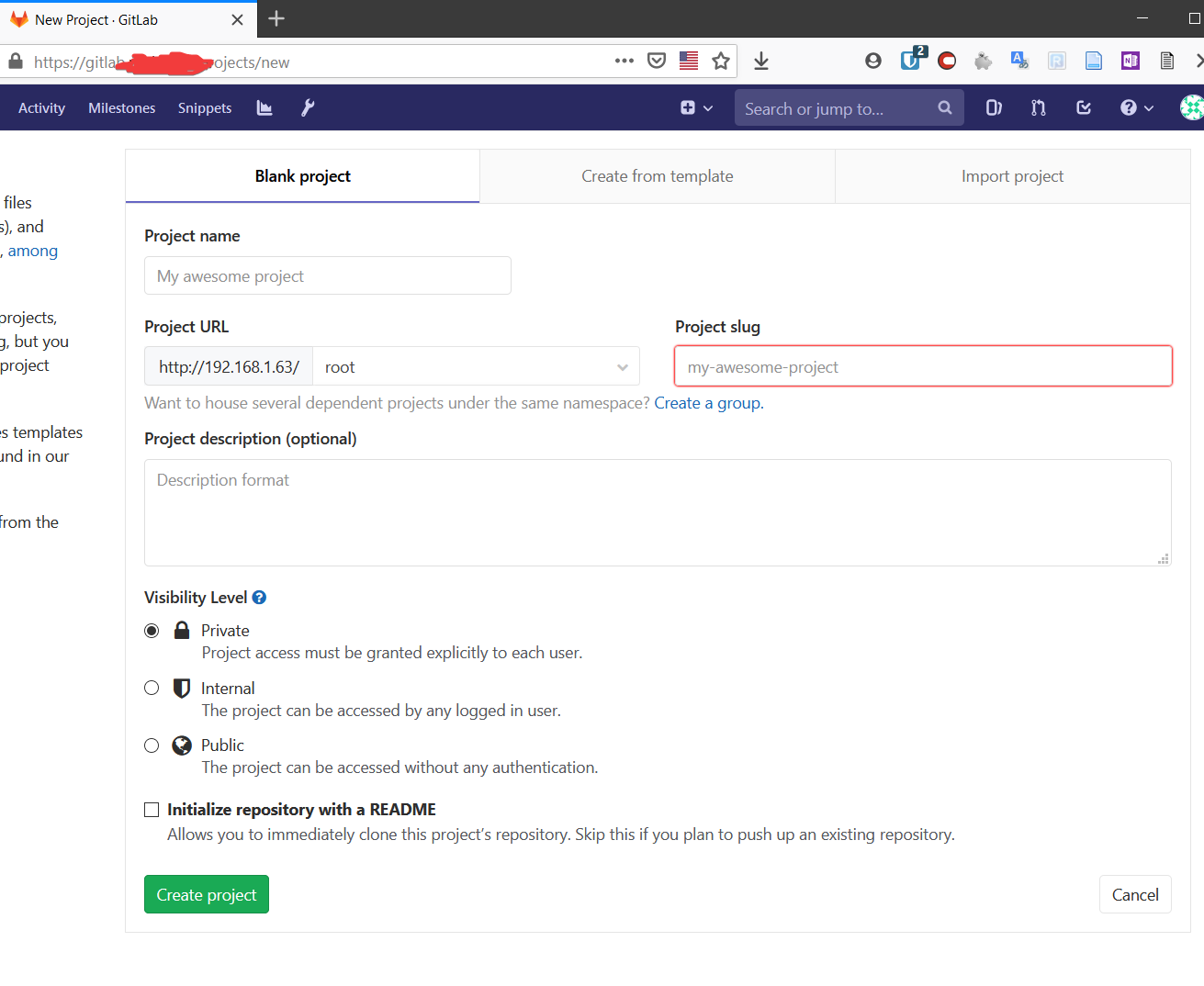Viewport: 1204px width, 986px height.
Task: Enable Initialize repository with a README
Action: click(x=152, y=810)
